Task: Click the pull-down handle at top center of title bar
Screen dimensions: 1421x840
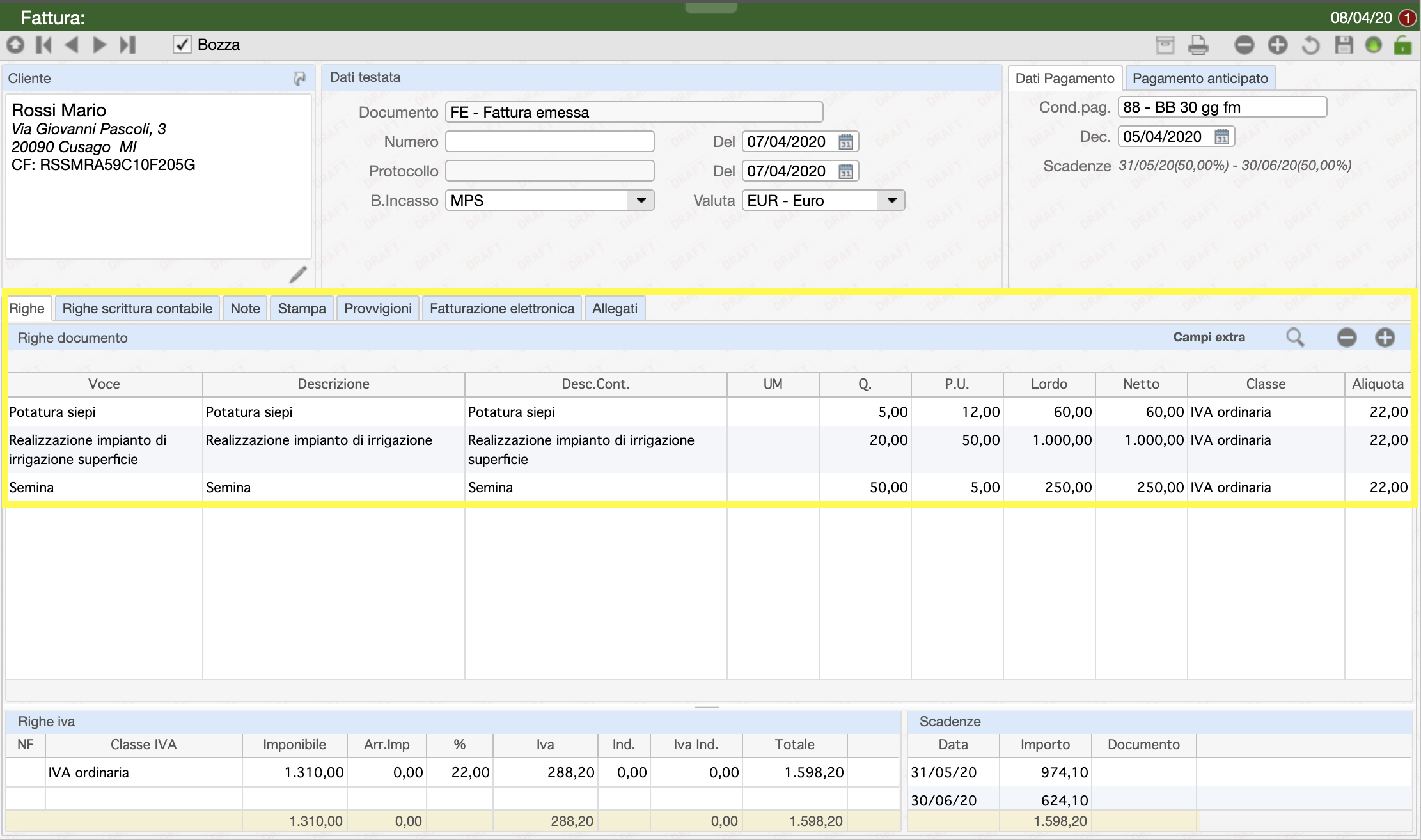Action: tap(710, 6)
